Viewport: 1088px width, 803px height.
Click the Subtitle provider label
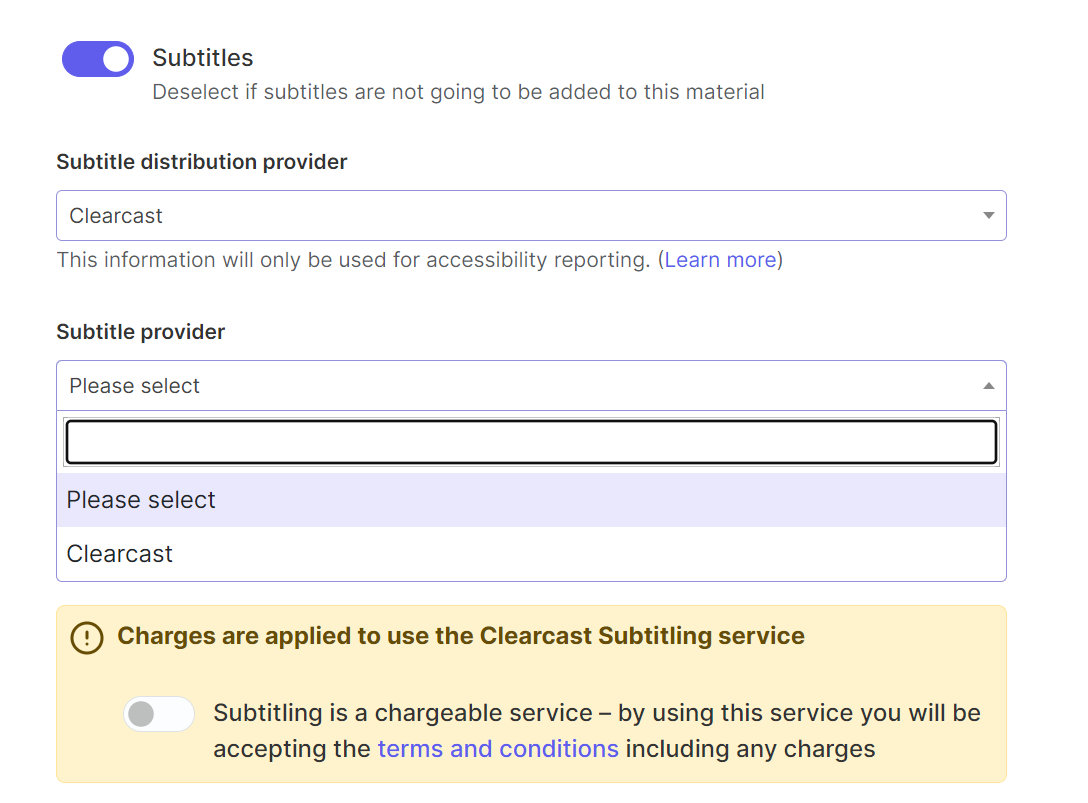tap(141, 332)
